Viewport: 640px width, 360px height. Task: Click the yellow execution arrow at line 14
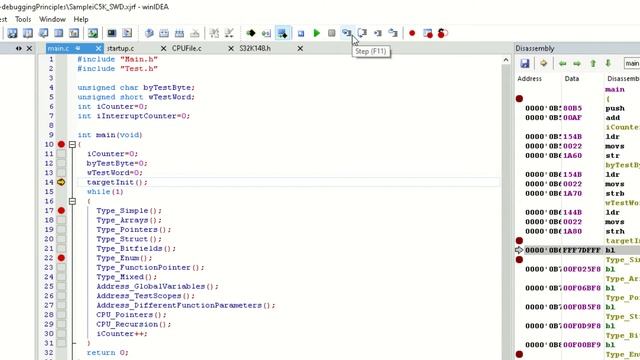(61, 182)
